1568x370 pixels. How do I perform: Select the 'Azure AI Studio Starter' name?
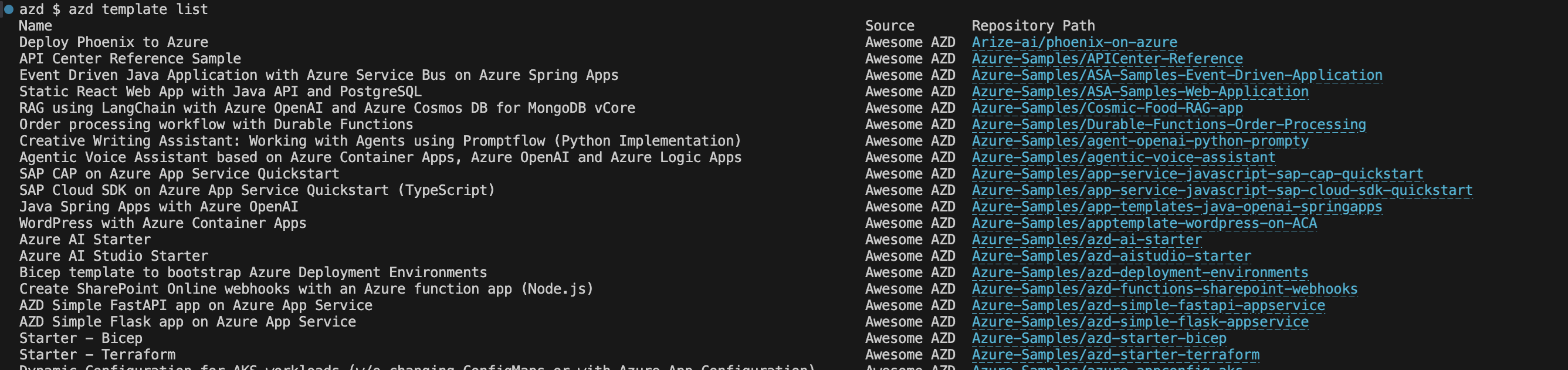pyautogui.click(x=114, y=256)
